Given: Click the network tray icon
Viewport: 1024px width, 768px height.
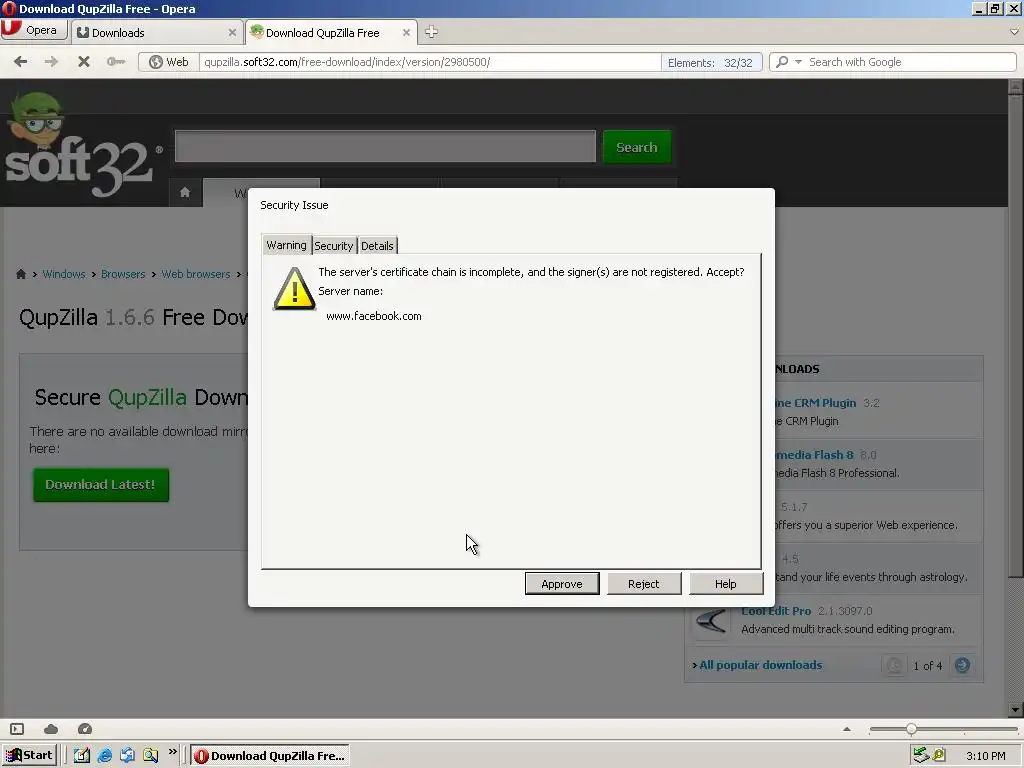Looking at the screenshot, I should 921,755.
